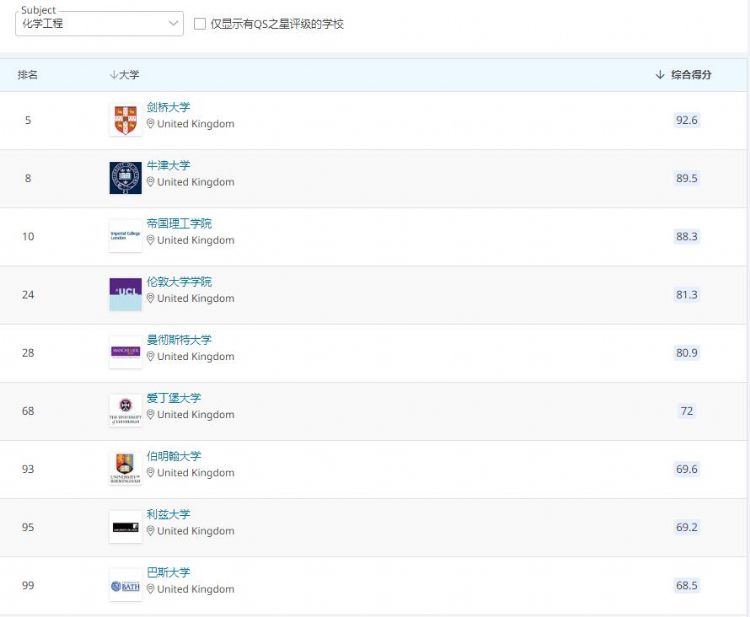Click the location pin under 利兹大学

pos(150,531)
